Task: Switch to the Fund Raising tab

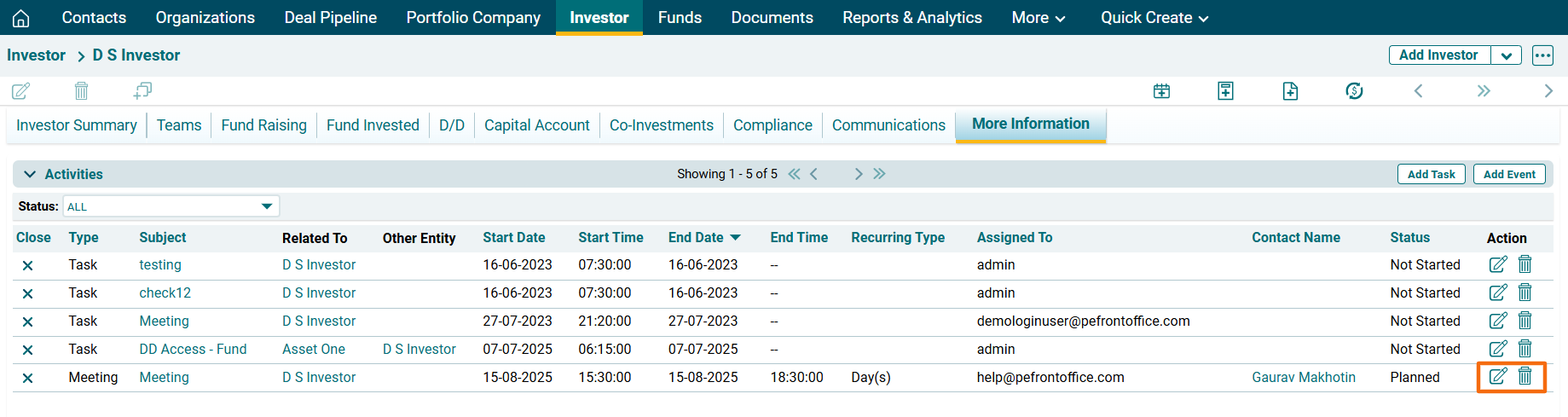Action: (x=263, y=125)
